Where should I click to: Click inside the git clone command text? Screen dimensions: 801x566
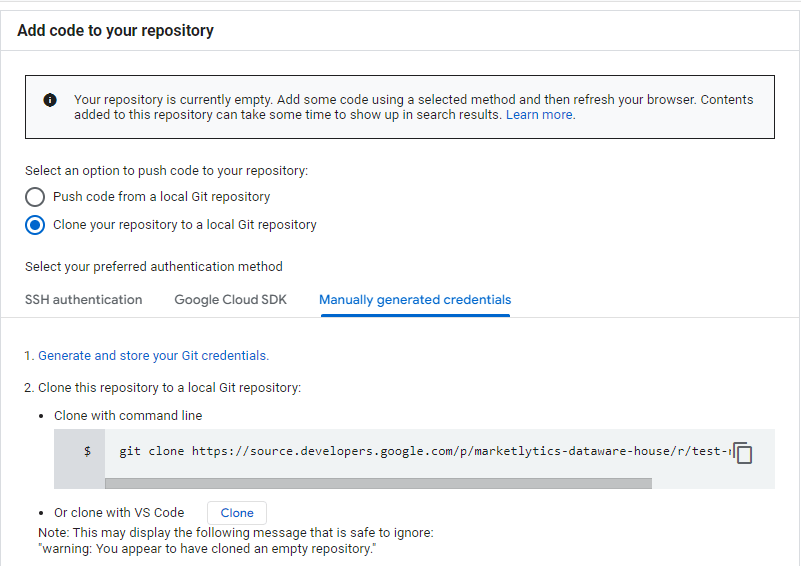(420, 452)
